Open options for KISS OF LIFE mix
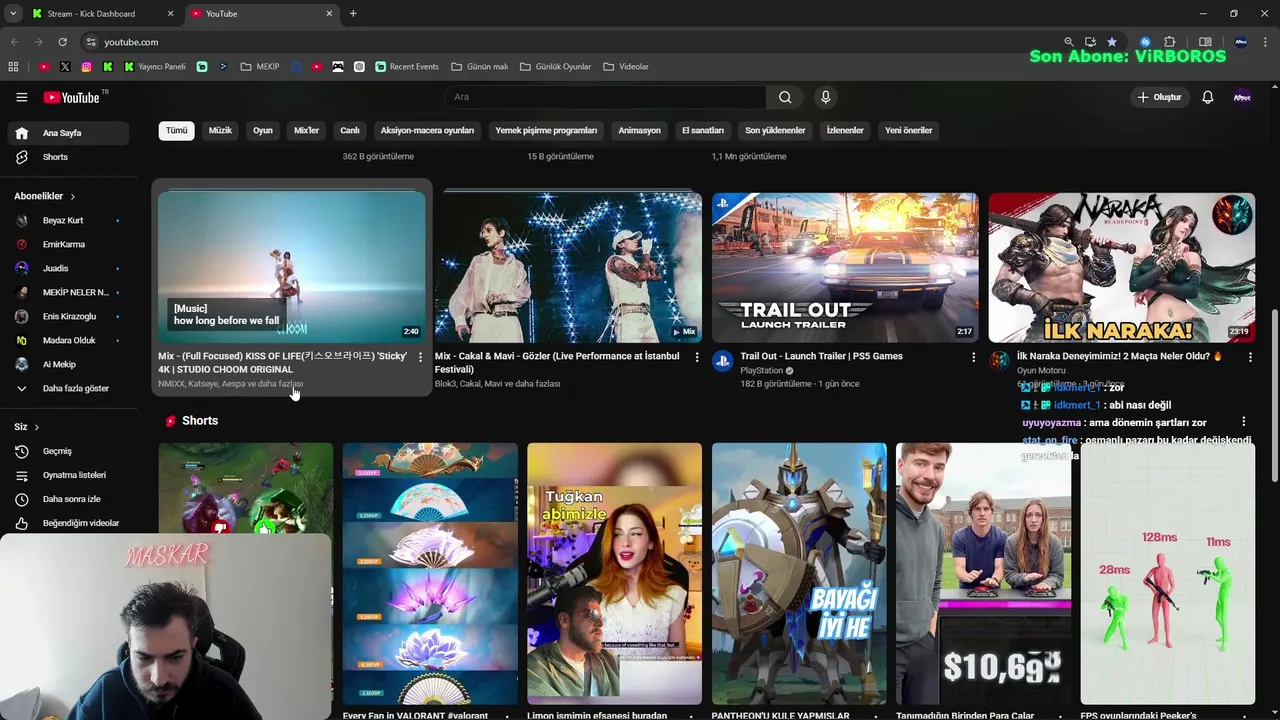Viewport: 1280px width, 720px height. (420, 357)
